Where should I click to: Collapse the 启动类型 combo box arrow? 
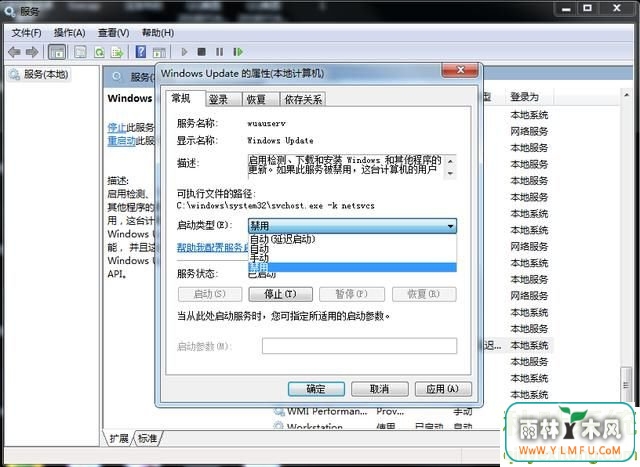tap(450, 226)
